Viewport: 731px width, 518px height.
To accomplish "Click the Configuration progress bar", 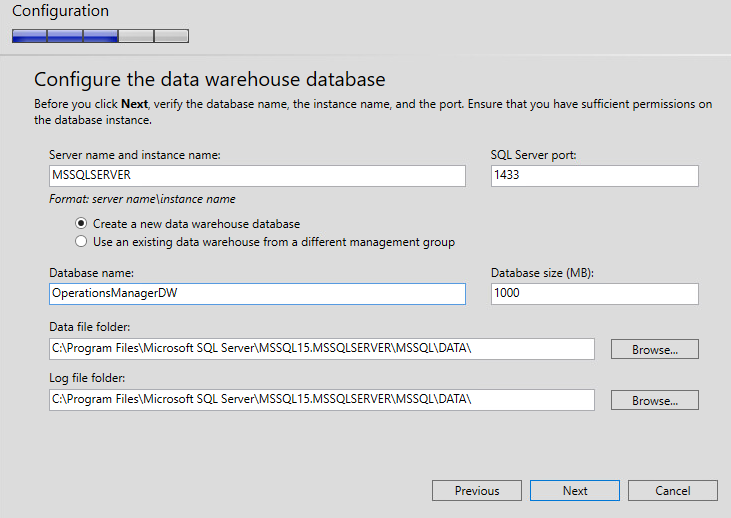I will tap(100, 36).
